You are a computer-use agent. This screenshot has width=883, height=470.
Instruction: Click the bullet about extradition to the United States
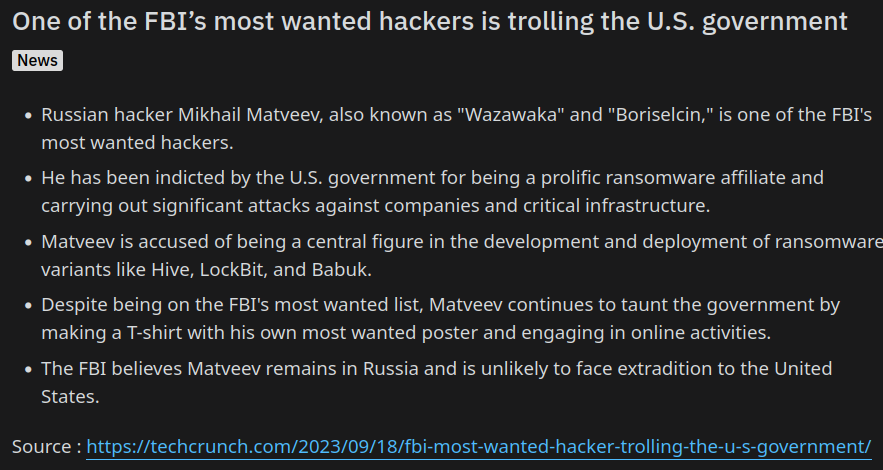(x=436, y=382)
